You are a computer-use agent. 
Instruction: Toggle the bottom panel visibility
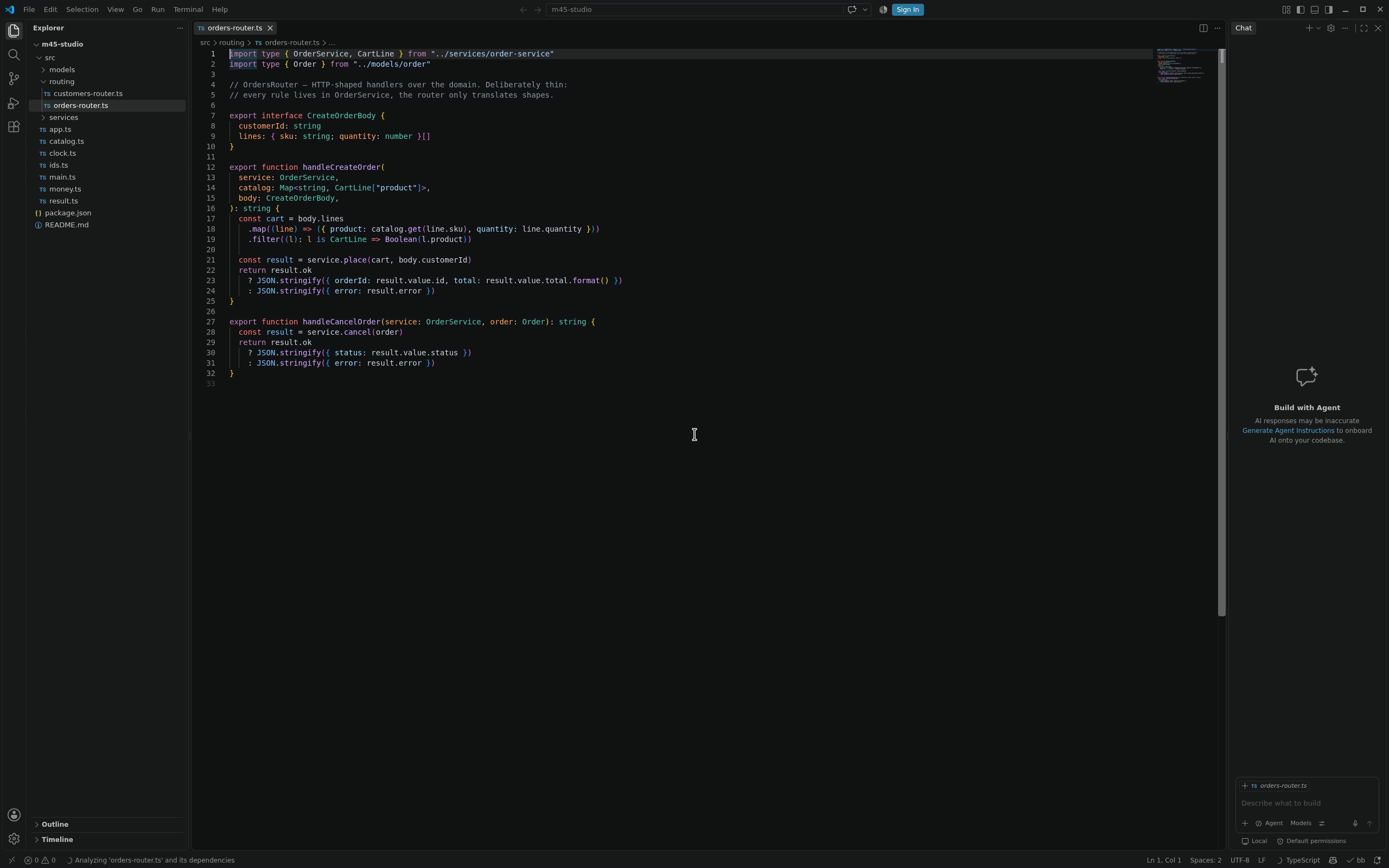pos(1314,9)
